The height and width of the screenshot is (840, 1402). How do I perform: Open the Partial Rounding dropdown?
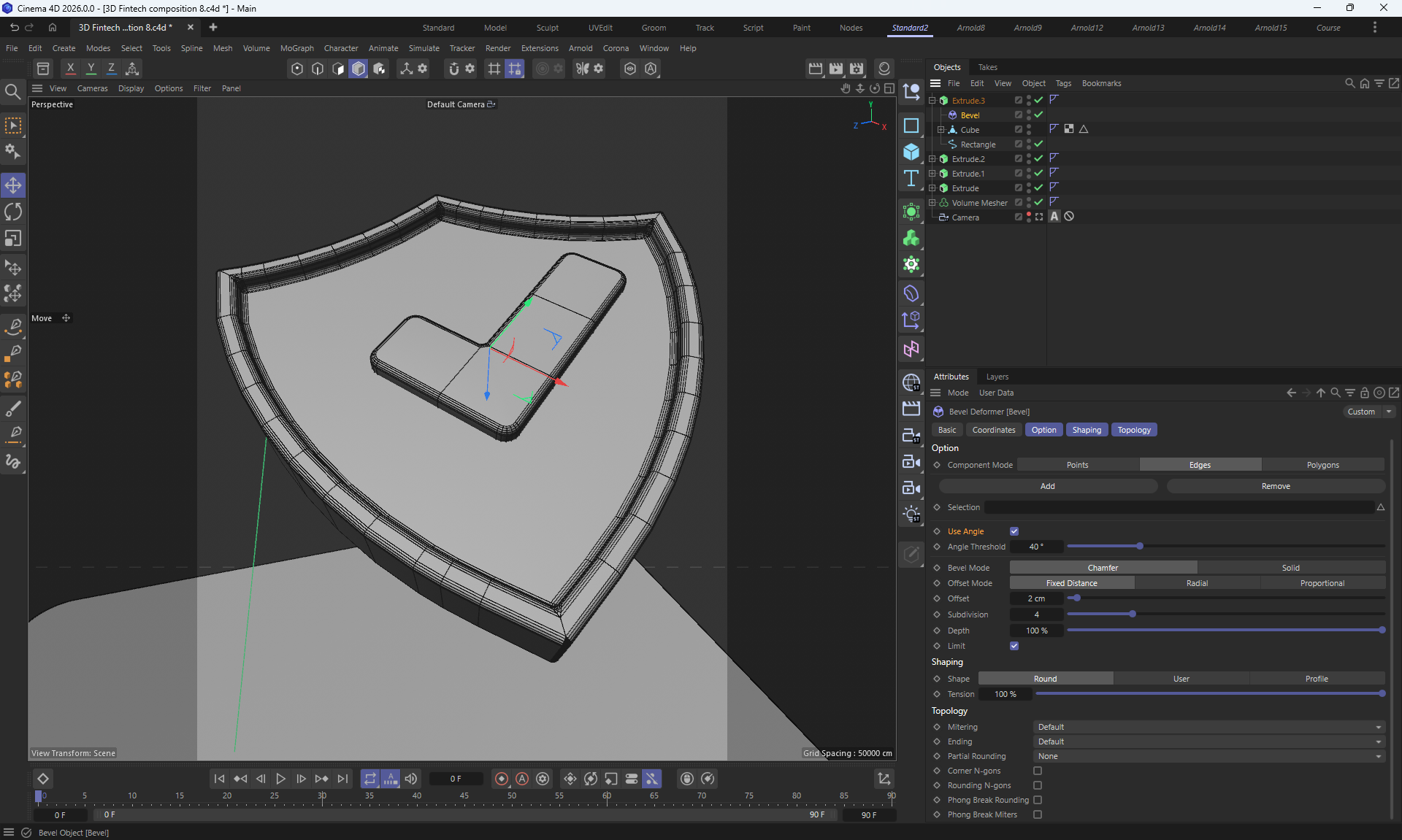point(1208,756)
